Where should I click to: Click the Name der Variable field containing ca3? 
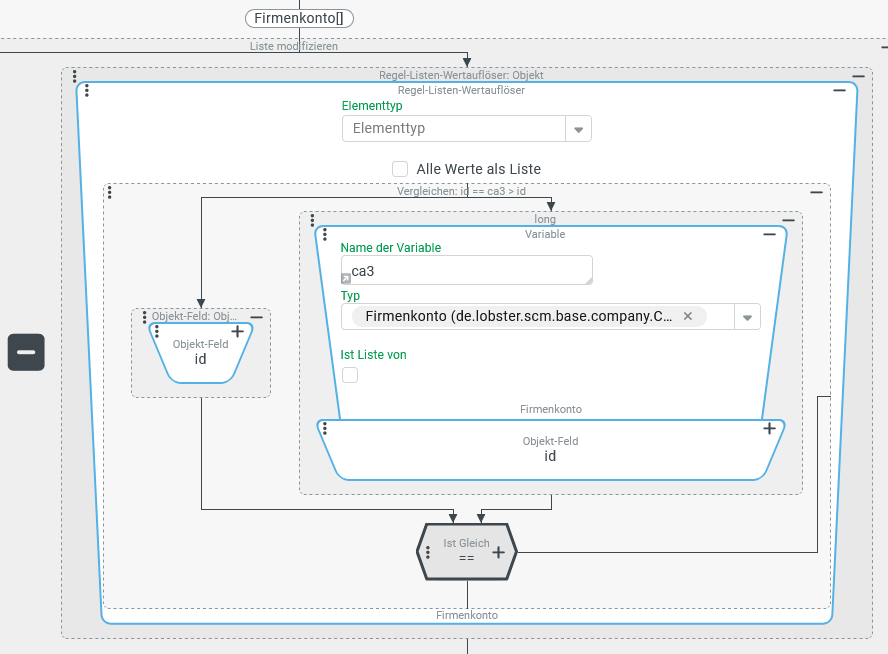[x=465, y=270]
